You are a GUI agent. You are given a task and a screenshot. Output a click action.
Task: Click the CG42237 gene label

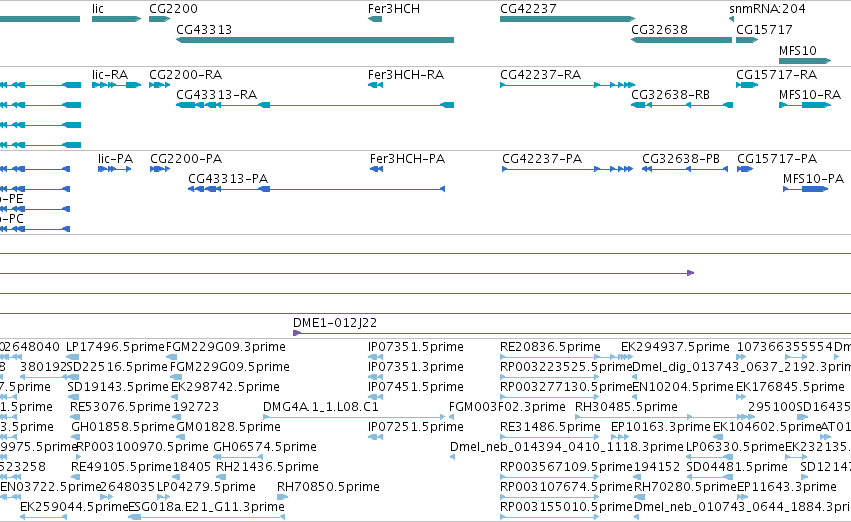coord(528,9)
